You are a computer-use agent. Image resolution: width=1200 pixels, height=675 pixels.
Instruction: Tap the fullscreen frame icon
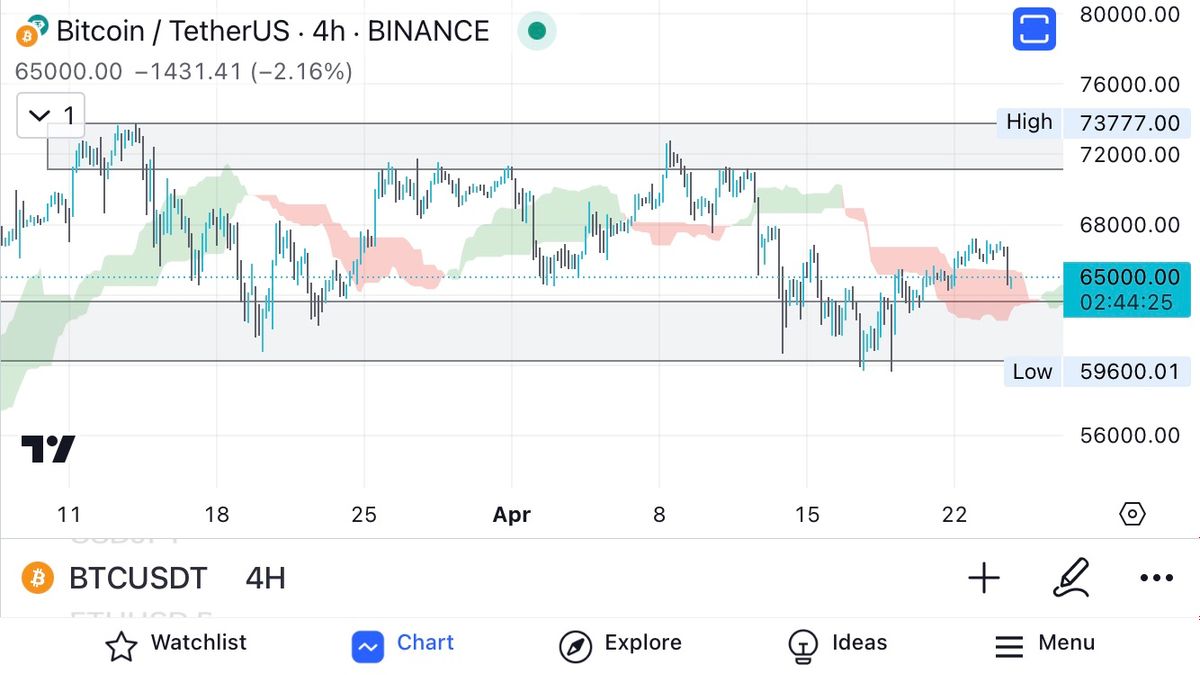(1034, 29)
